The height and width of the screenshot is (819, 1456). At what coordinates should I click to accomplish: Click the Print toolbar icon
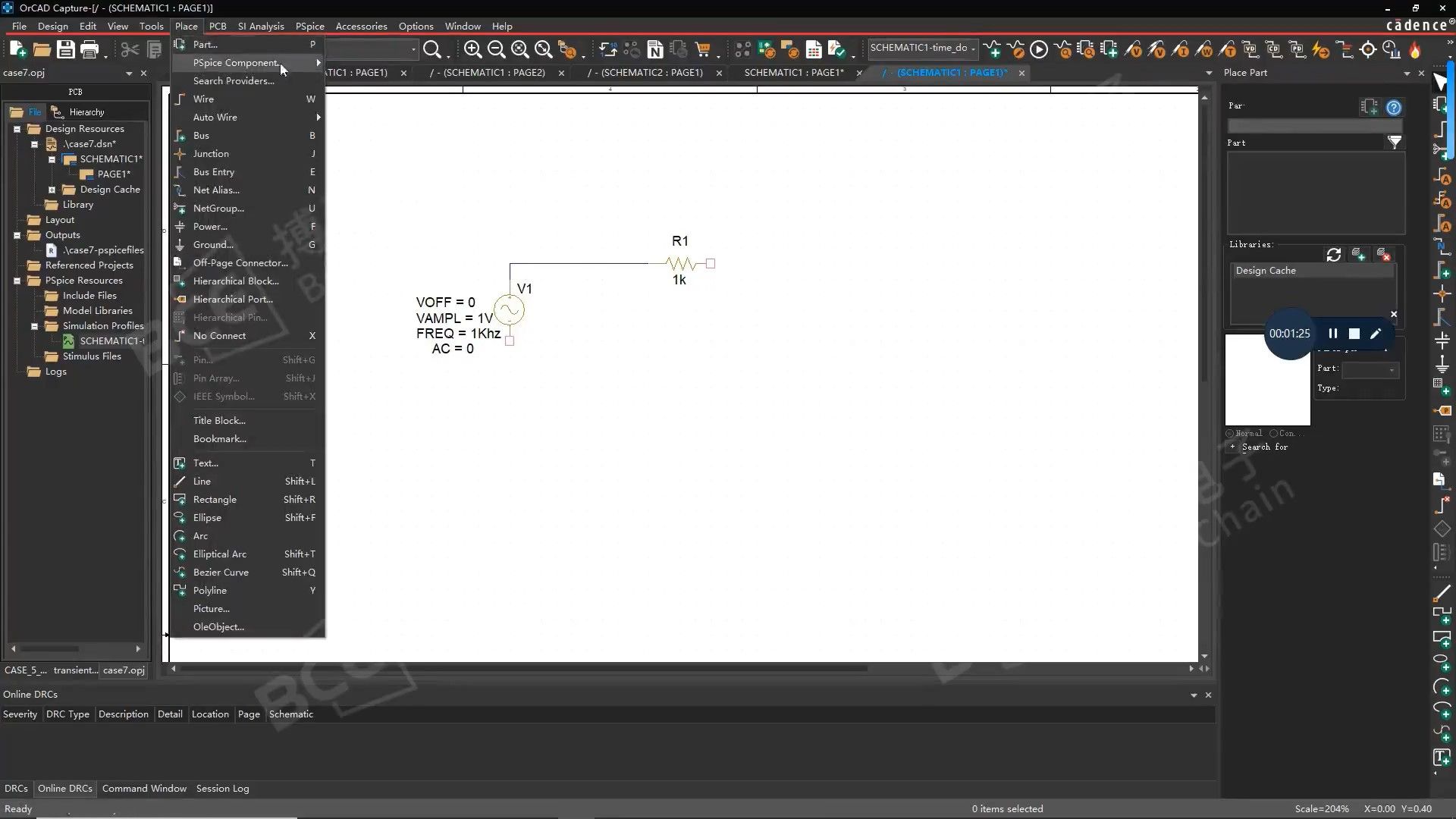(89, 50)
